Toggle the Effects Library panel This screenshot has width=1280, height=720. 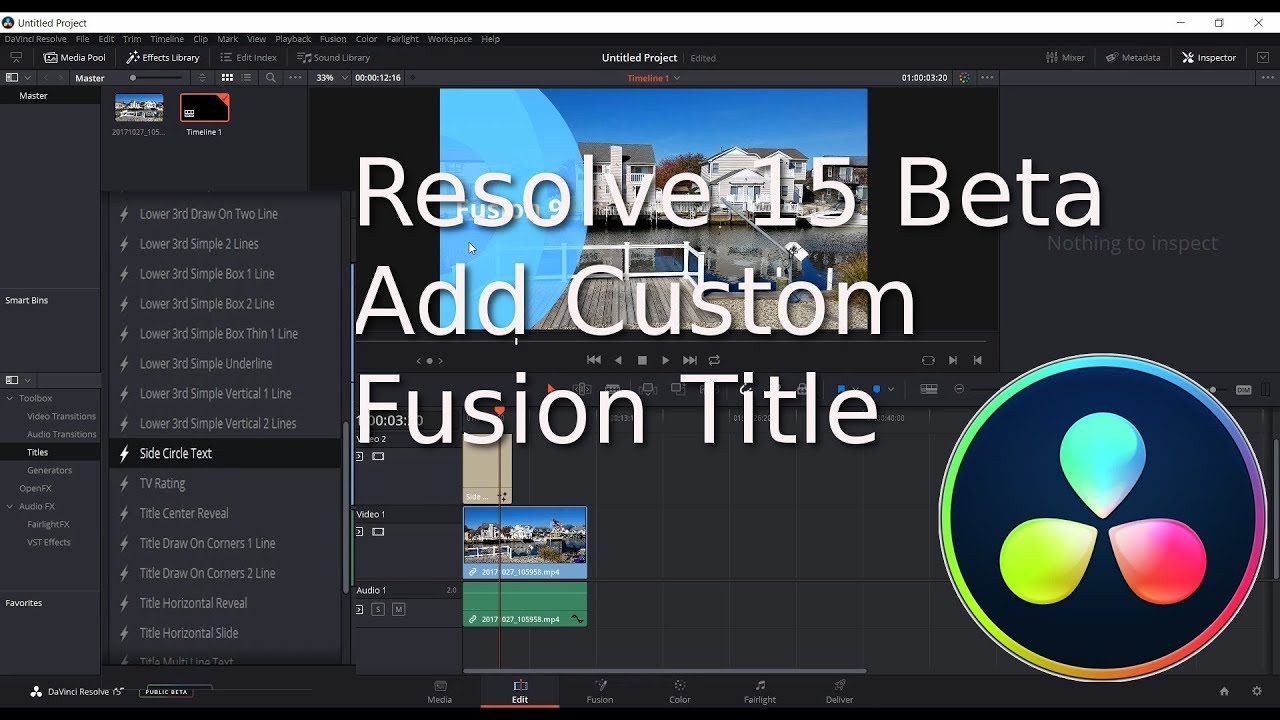pyautogui.click(x=163, y=58)
